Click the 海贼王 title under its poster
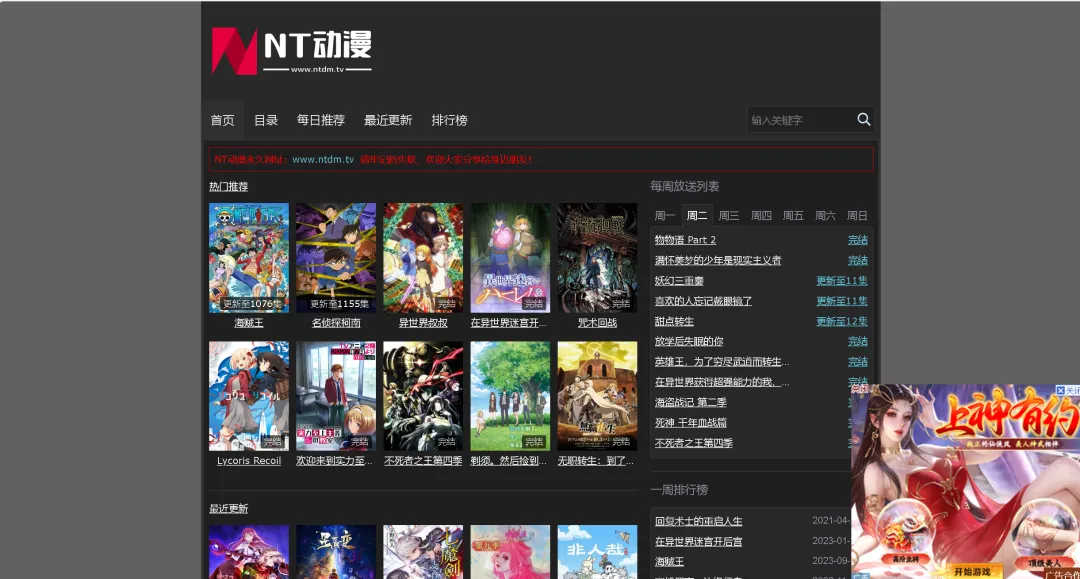 coord(249,323)
